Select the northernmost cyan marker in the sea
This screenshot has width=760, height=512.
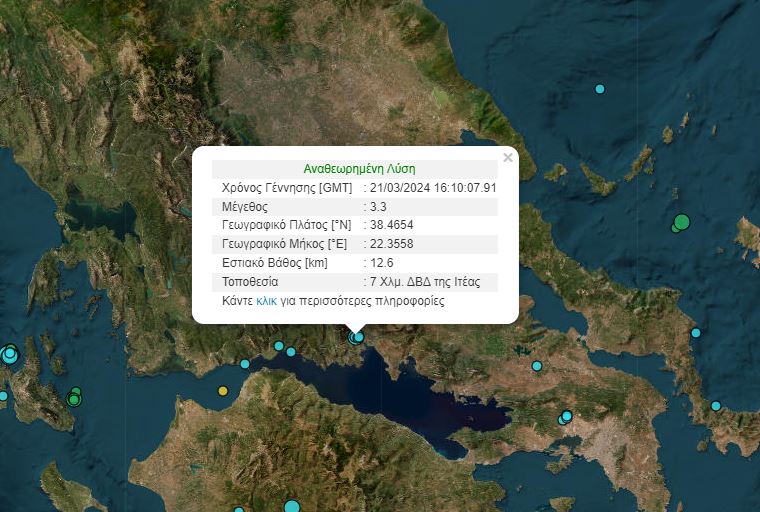(x=600, y=89)
